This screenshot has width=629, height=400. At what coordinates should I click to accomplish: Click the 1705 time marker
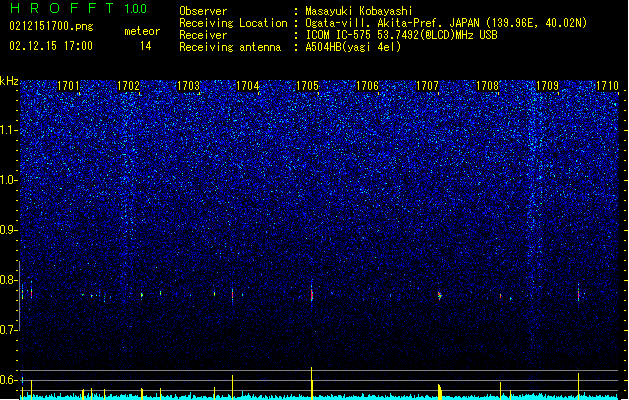pos(308,86)
